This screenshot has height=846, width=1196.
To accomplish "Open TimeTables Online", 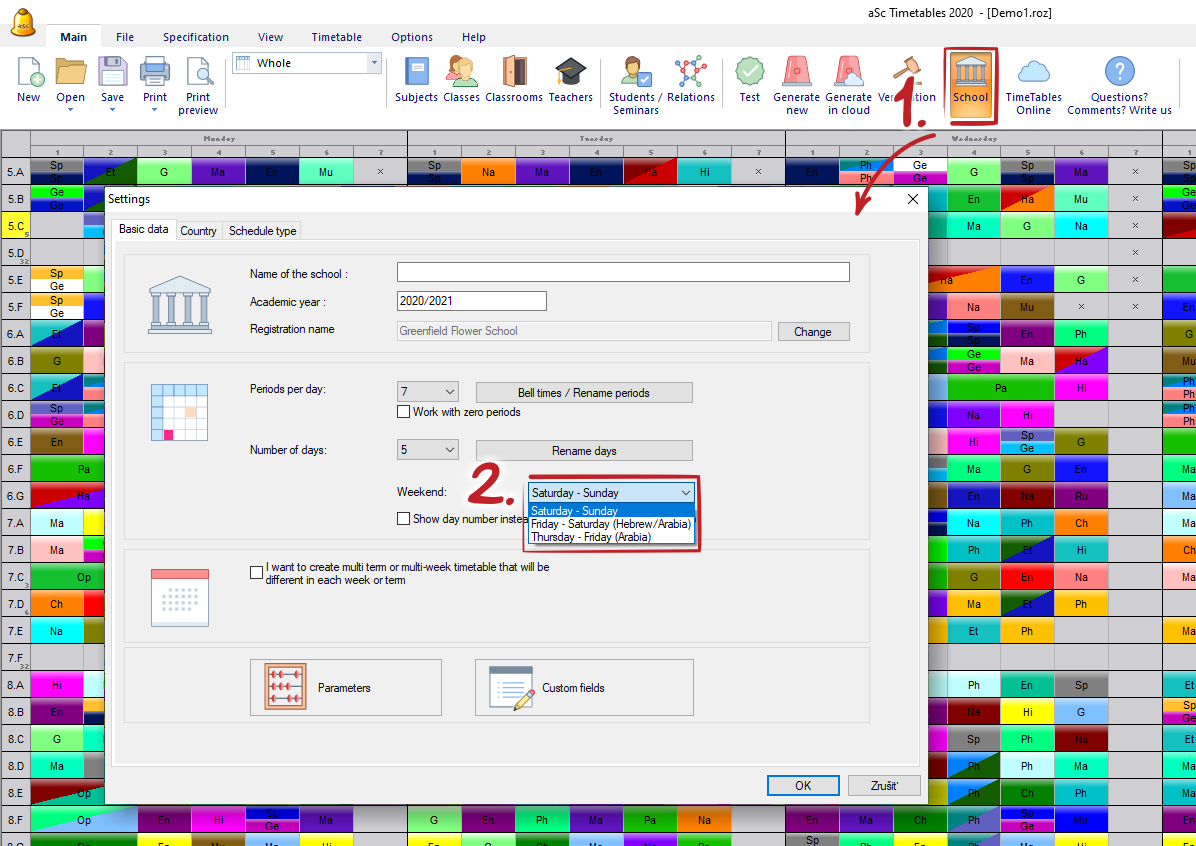I will tap(1034, 85).
